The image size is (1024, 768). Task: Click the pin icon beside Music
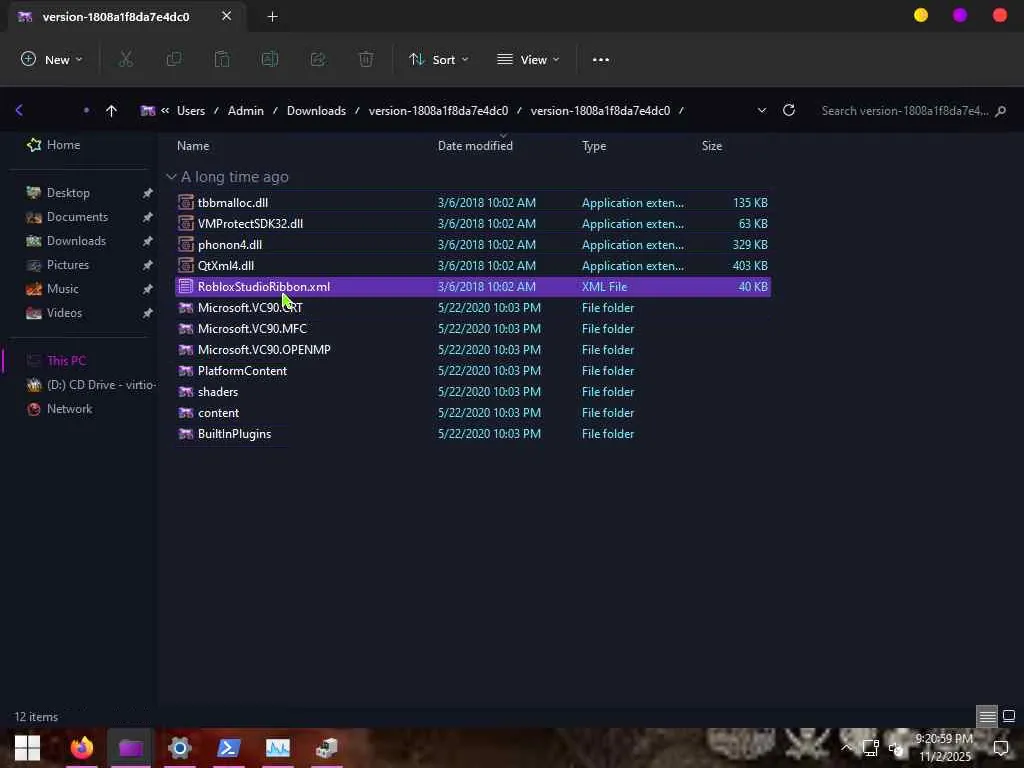[x=148, y=289]
